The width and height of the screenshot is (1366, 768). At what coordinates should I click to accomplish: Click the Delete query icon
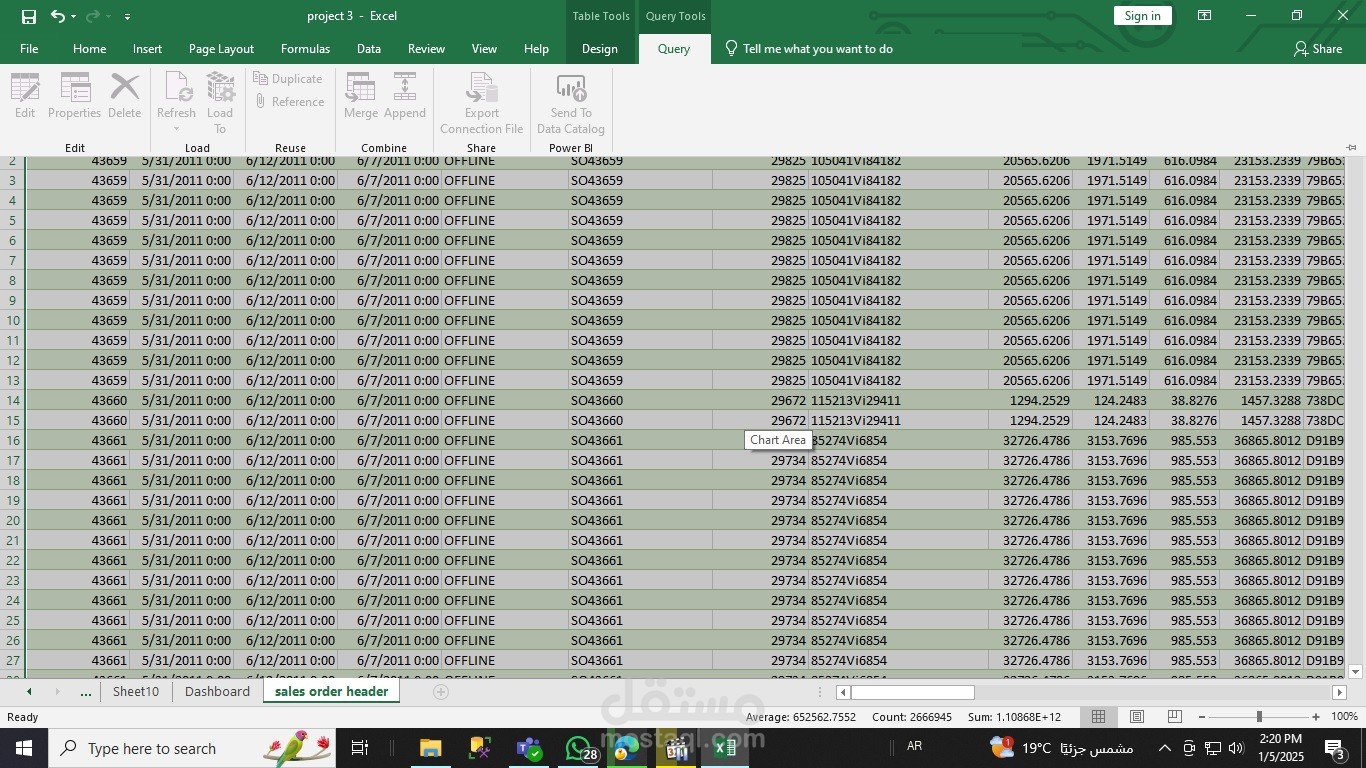pos(124,95)
